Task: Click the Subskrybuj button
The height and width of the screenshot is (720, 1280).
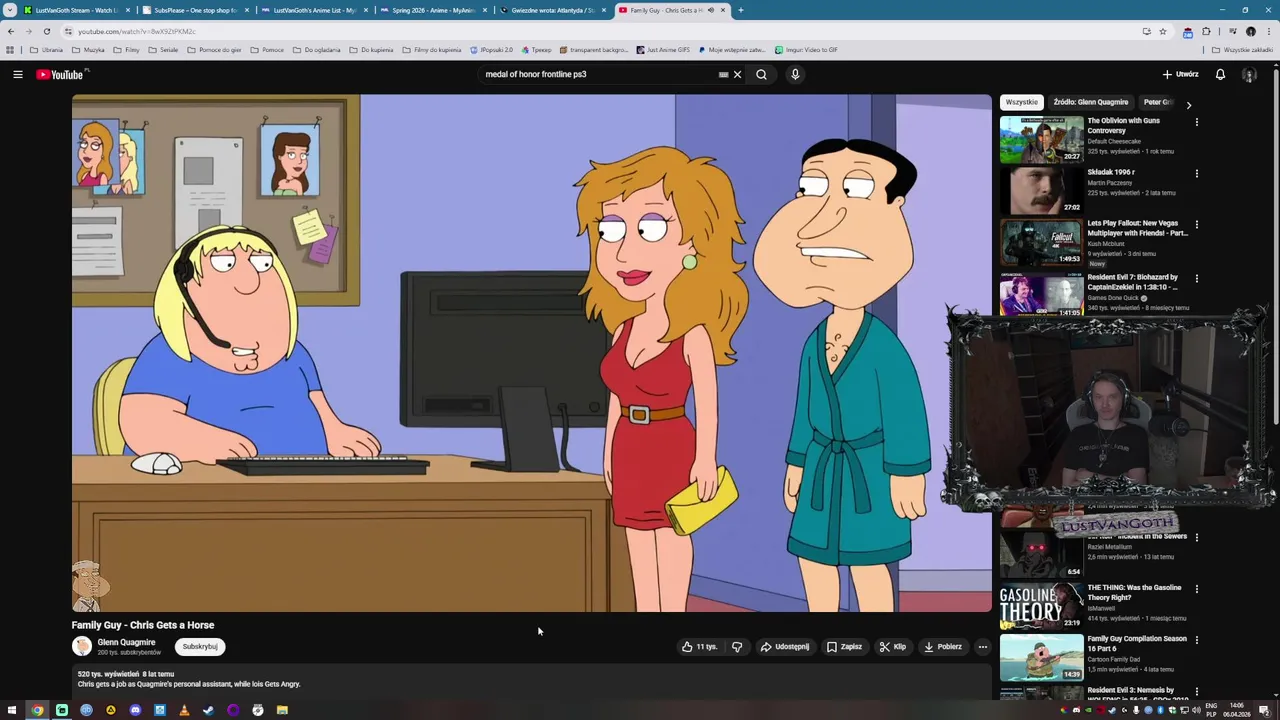Action: click(x=200, y=647)
